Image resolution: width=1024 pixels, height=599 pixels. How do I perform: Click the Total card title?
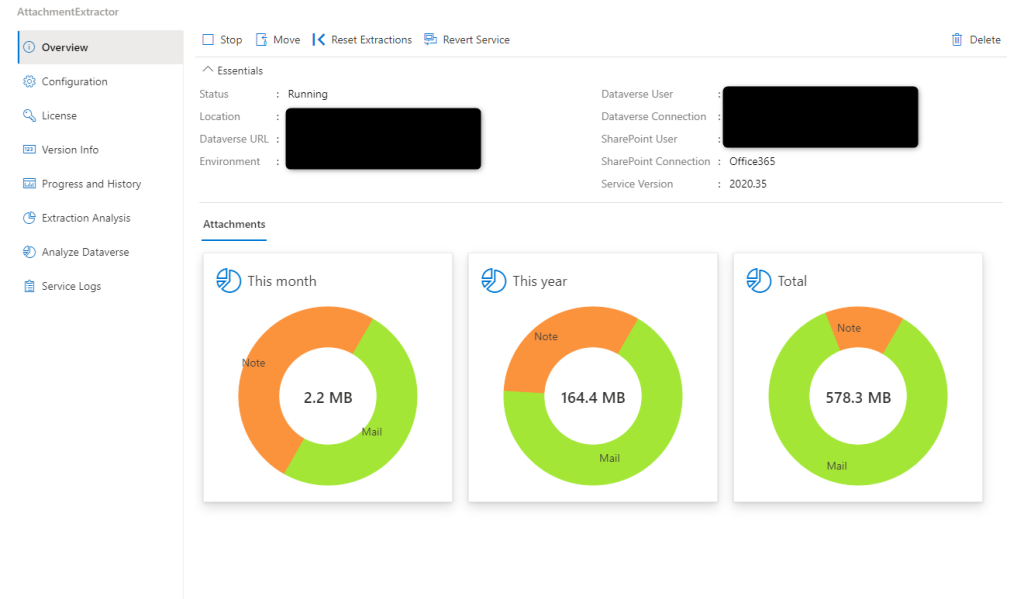(792, 281)
